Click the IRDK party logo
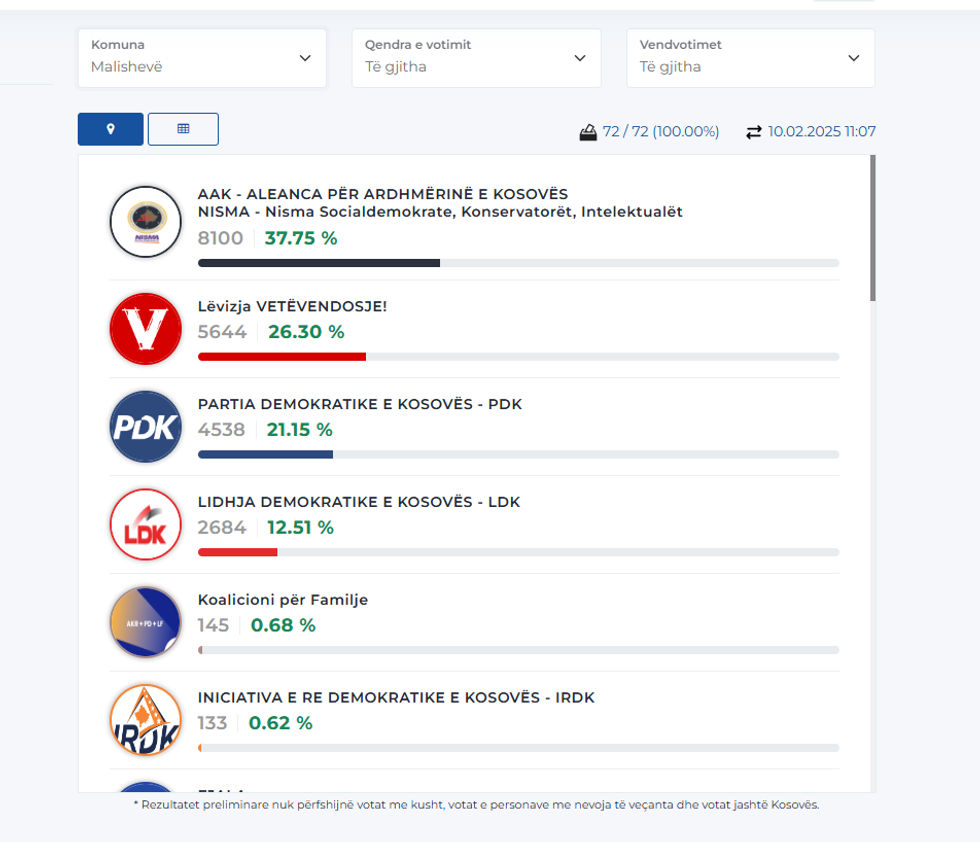 [x=145, y=720]
